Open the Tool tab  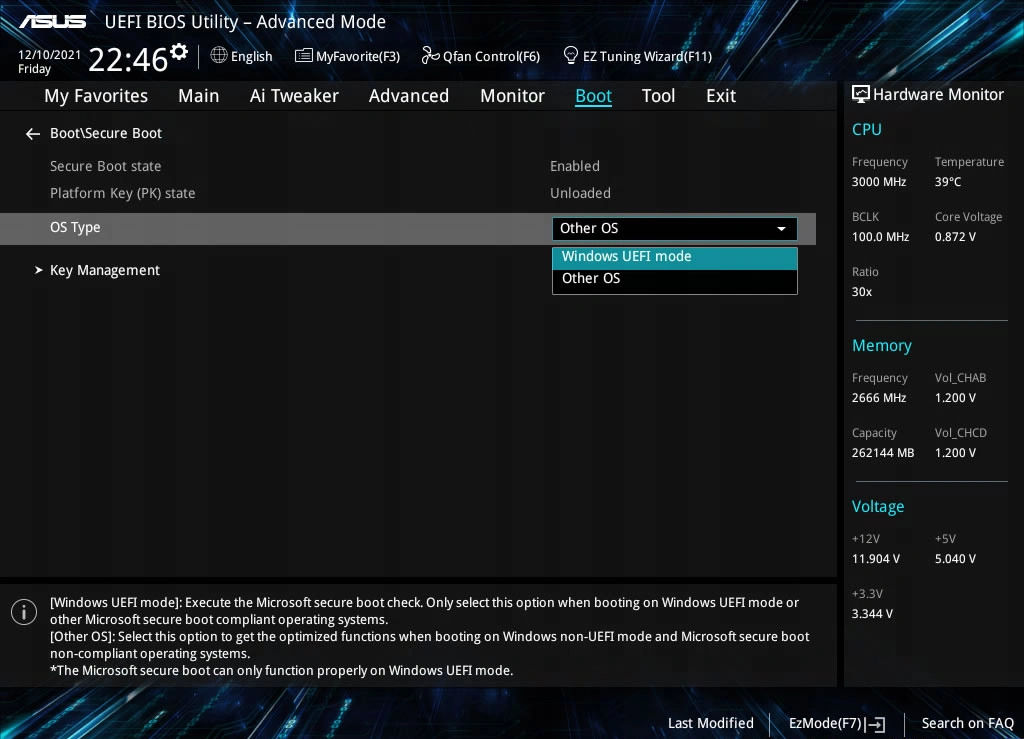coord(658,96)
